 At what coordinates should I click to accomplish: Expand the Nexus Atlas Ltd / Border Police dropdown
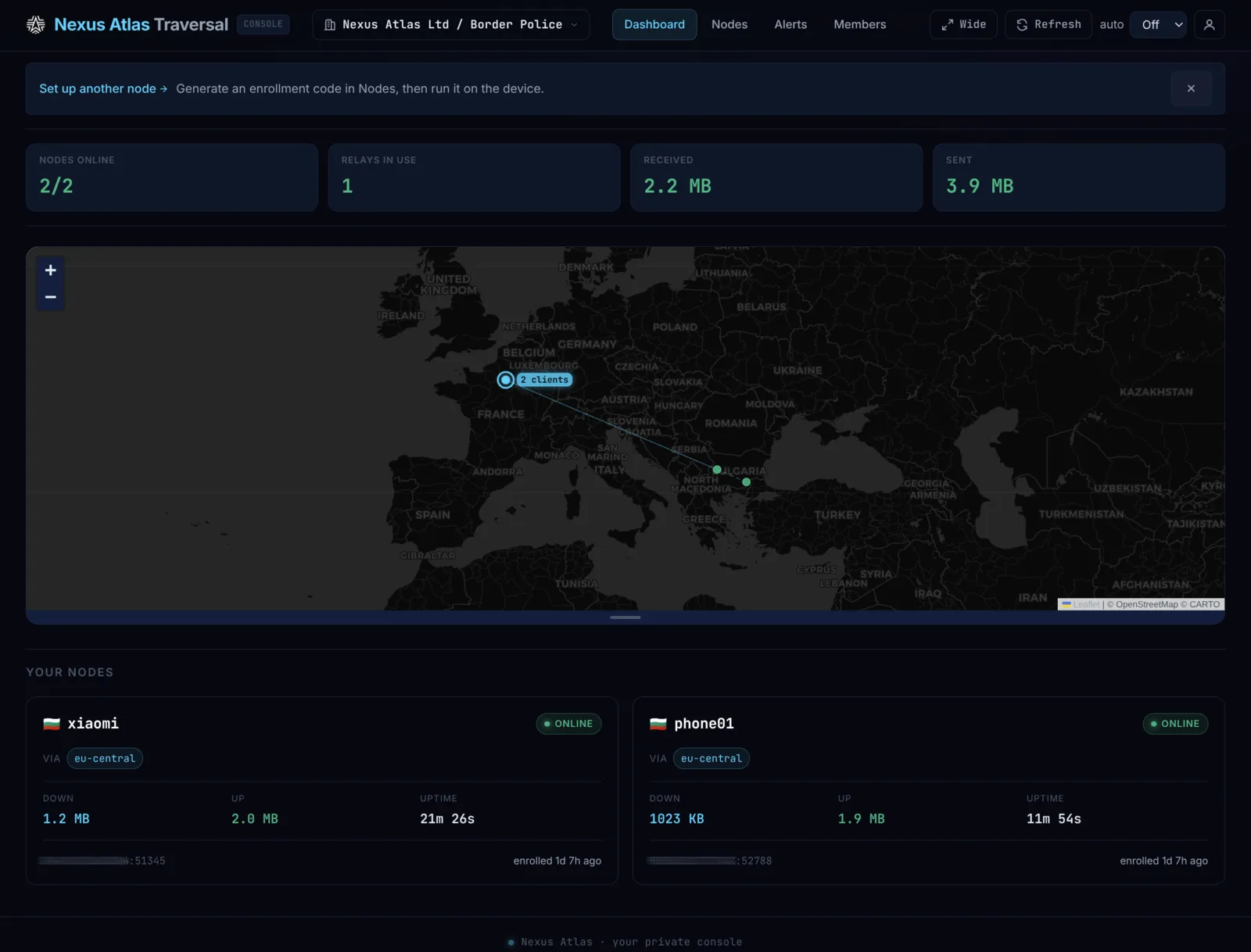(x=451, y=25)
